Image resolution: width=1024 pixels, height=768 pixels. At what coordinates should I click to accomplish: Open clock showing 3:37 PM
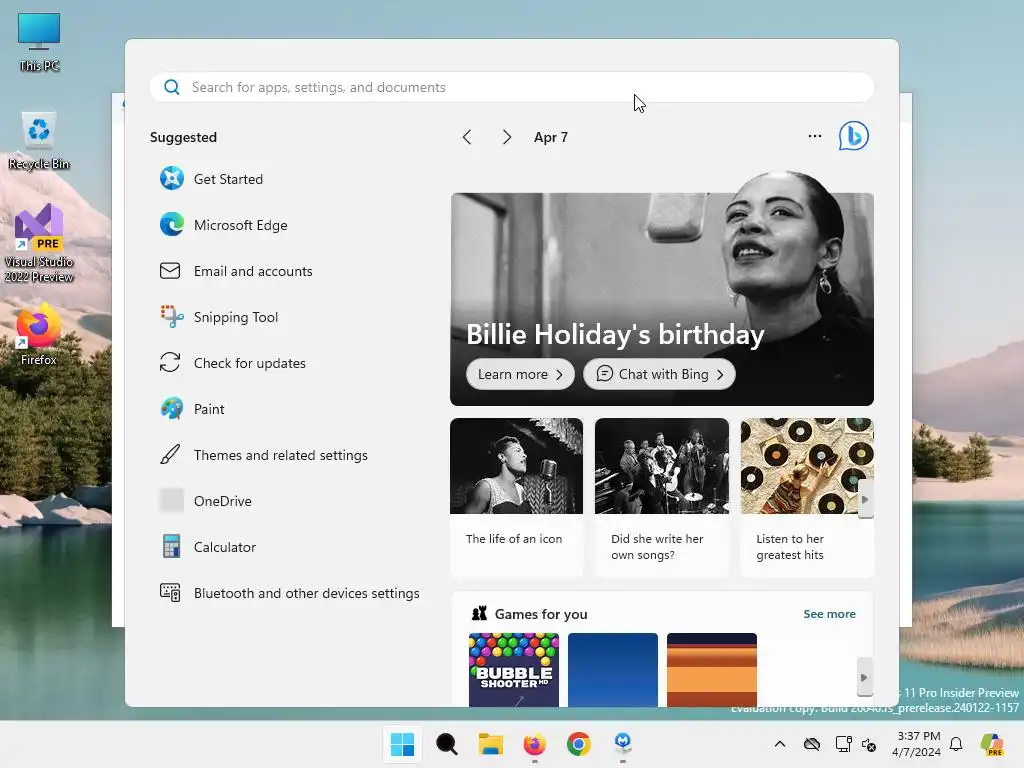pyautogui.click(x=916, y=744)
